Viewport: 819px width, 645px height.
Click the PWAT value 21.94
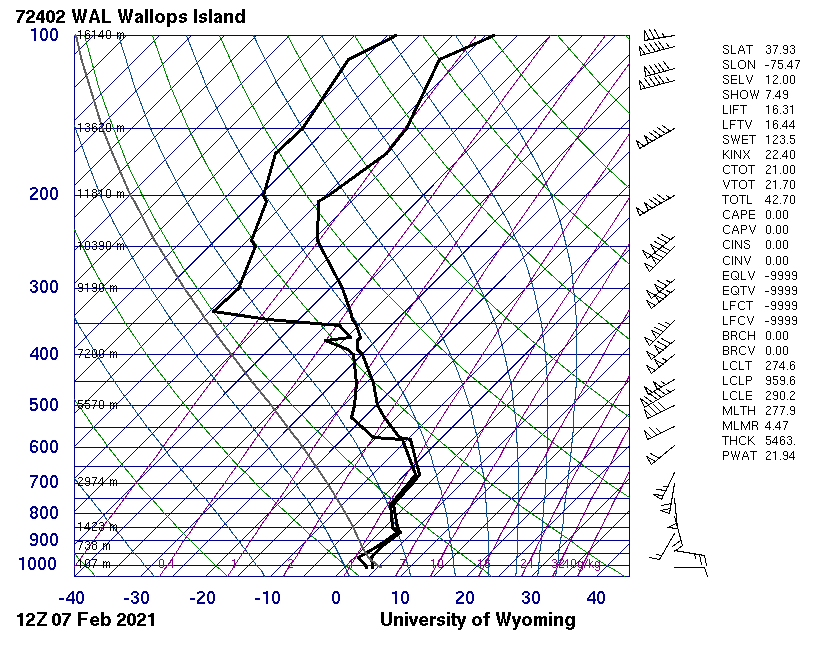point(780,456)
